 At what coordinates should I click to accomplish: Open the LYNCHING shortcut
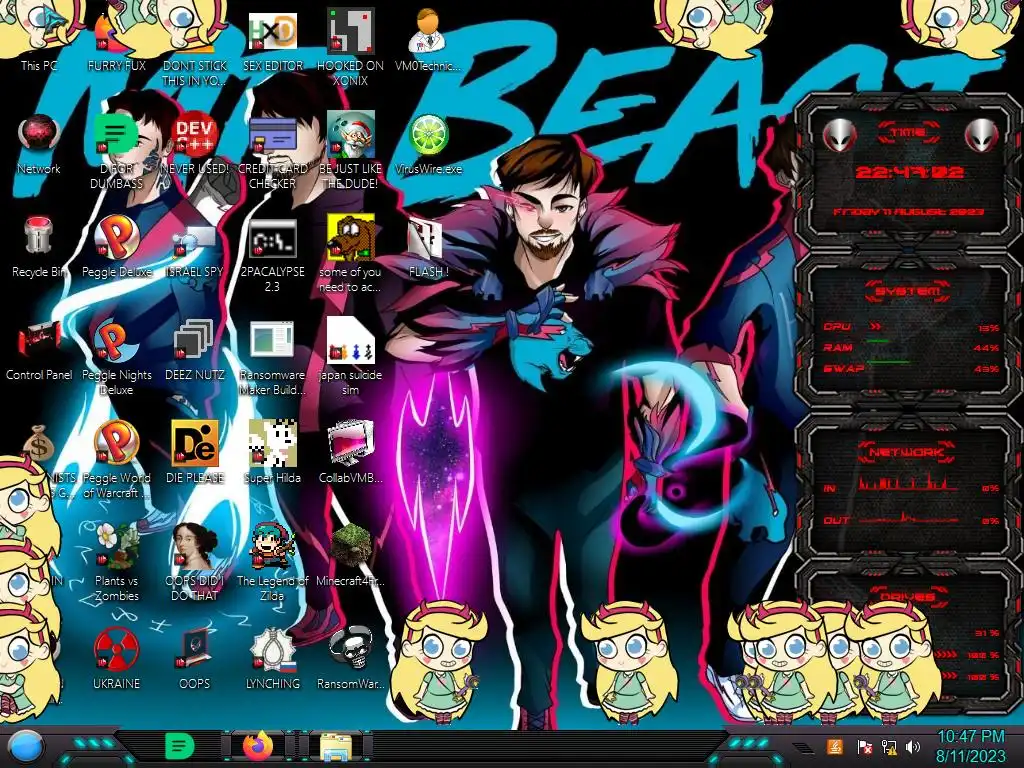click(272, 658)
